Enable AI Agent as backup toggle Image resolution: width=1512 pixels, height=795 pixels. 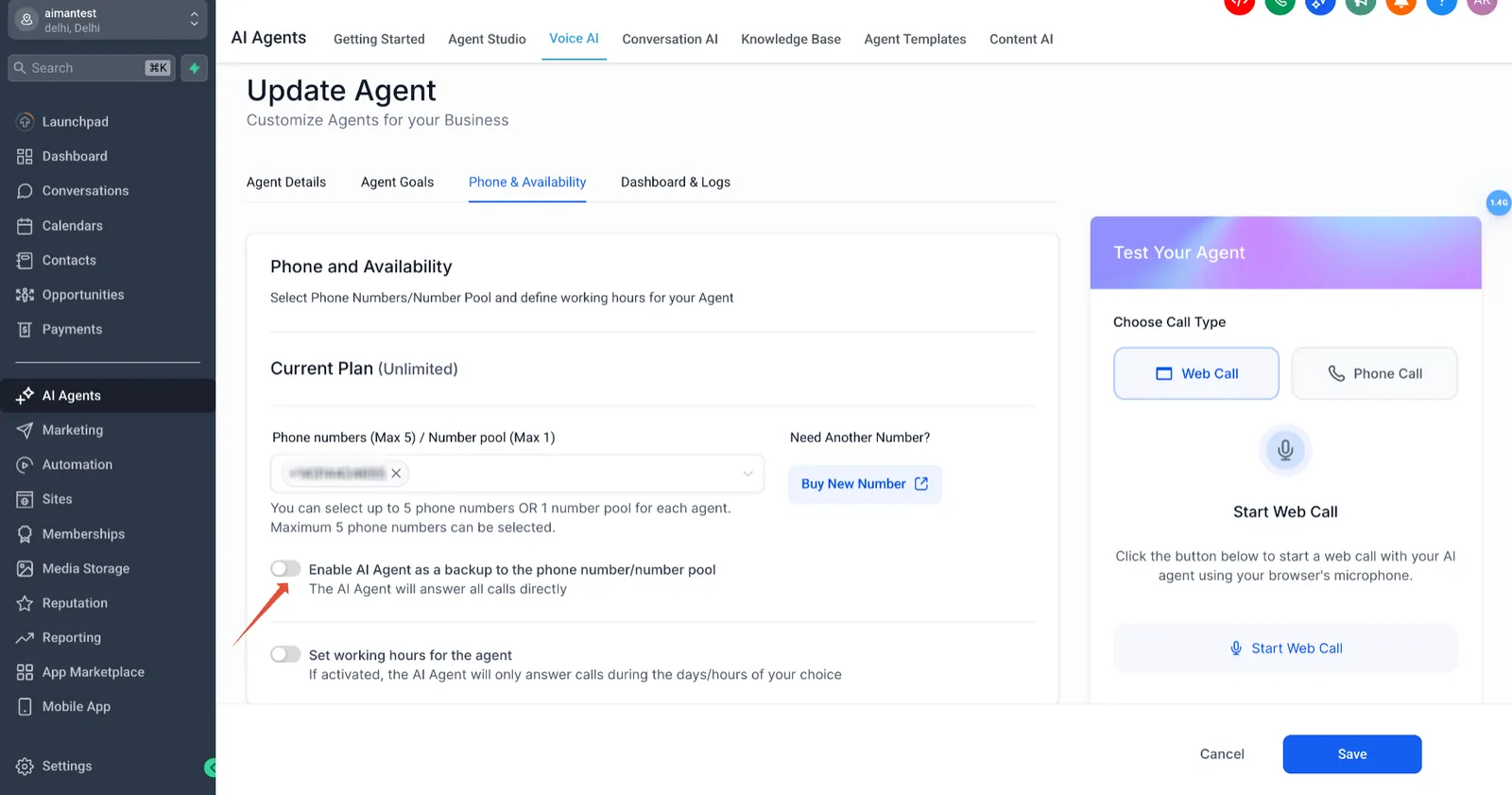(285, 568)
